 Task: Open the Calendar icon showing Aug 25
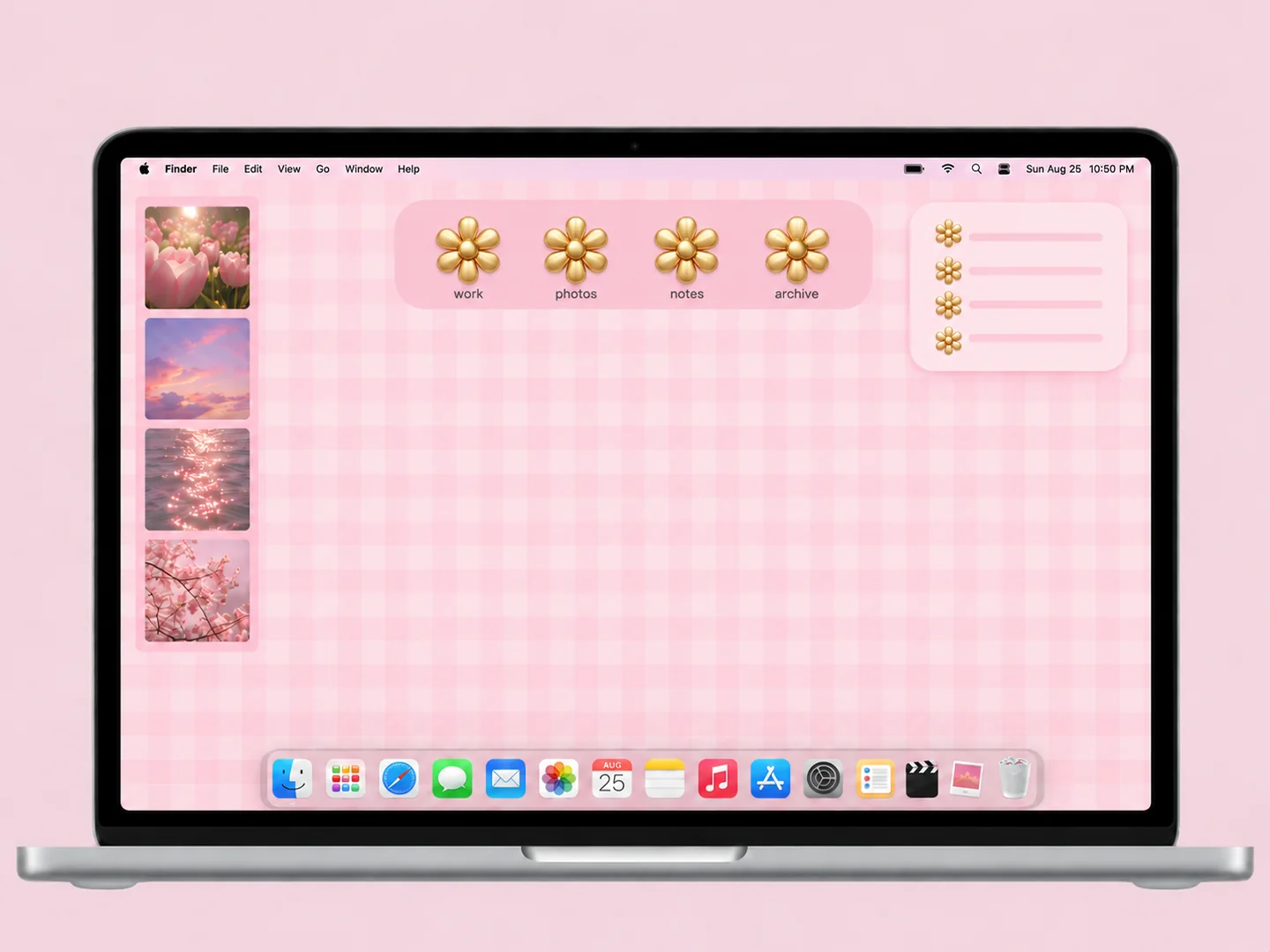[612, 779]
